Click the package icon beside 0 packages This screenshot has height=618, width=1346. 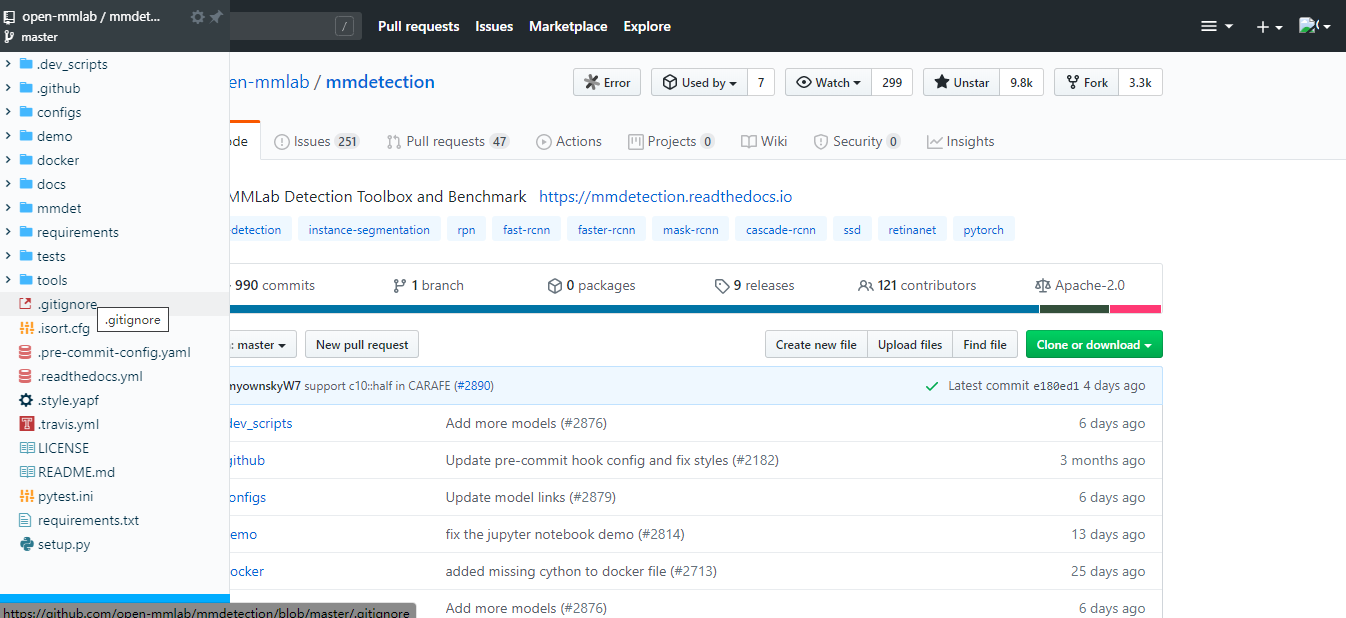coord(555,286)
